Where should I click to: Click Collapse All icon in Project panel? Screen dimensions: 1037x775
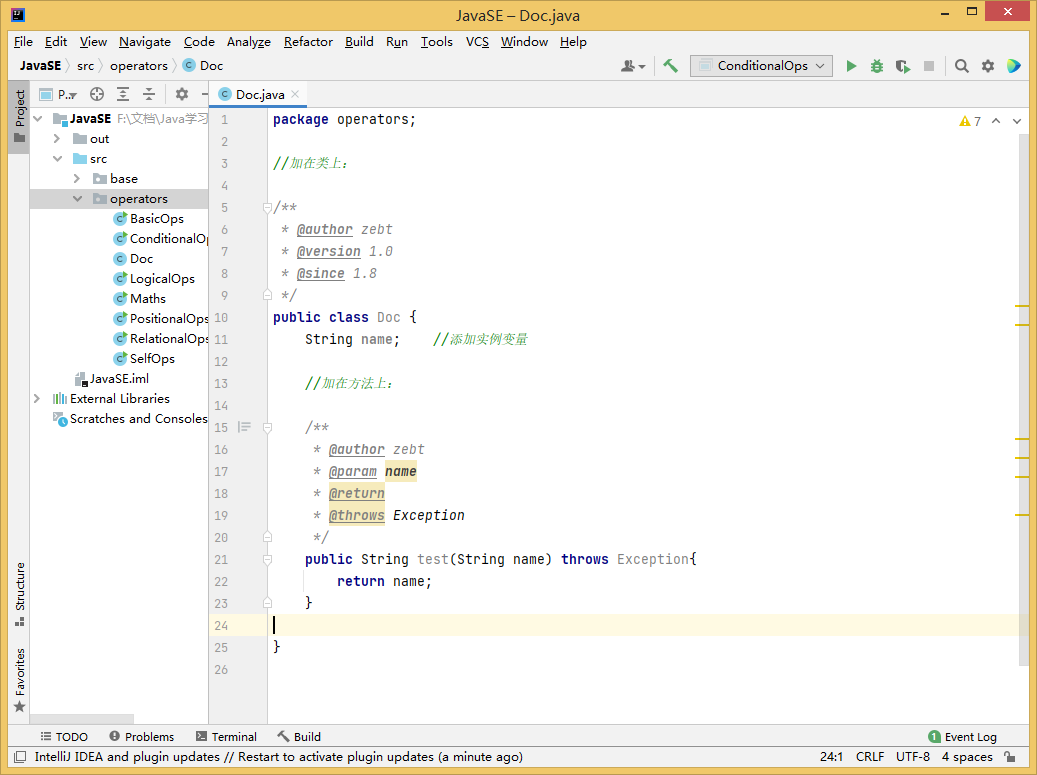pyautogui.click(x=149, y=94)
